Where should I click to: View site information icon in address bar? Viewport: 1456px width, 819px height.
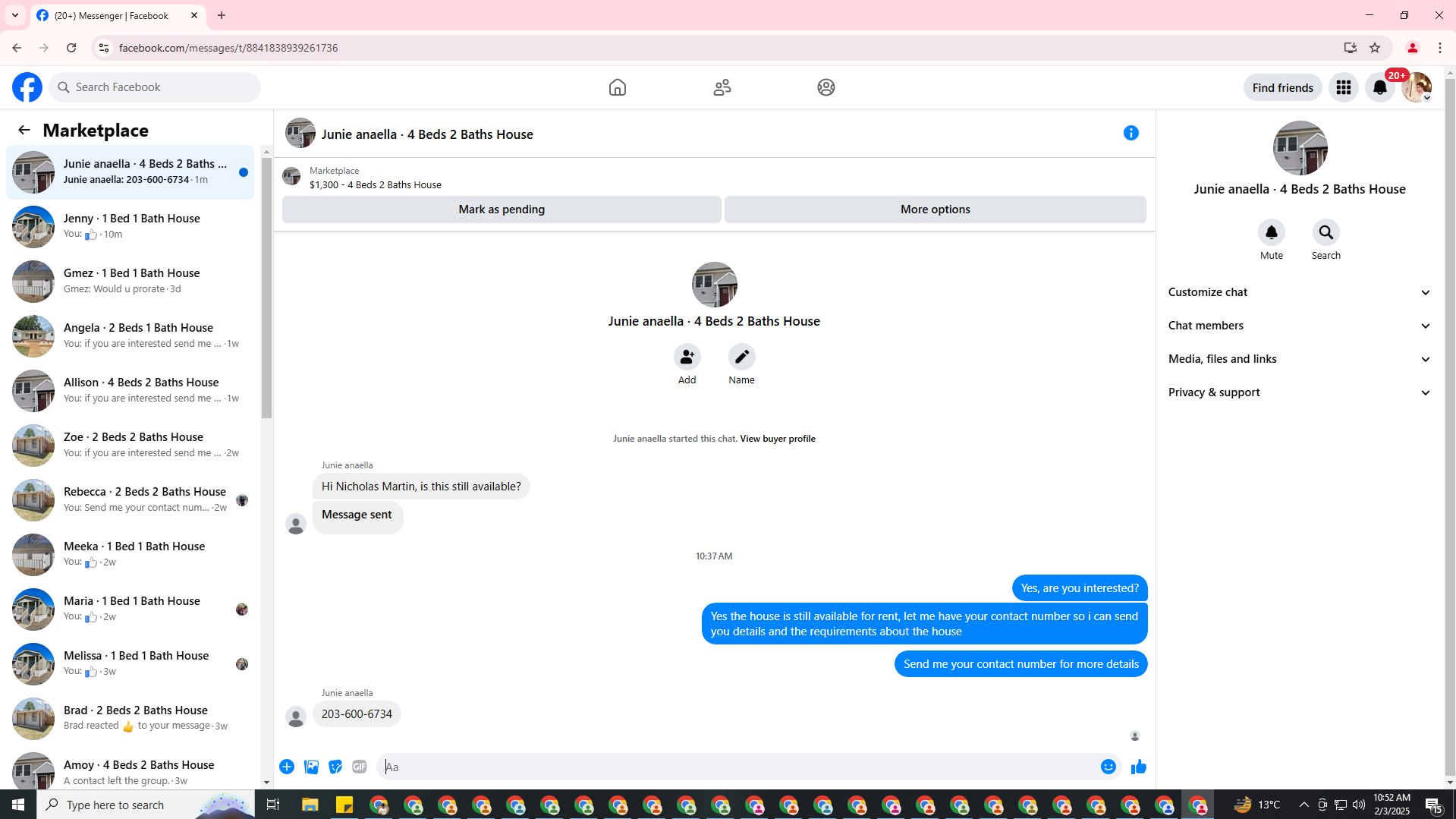104,48
